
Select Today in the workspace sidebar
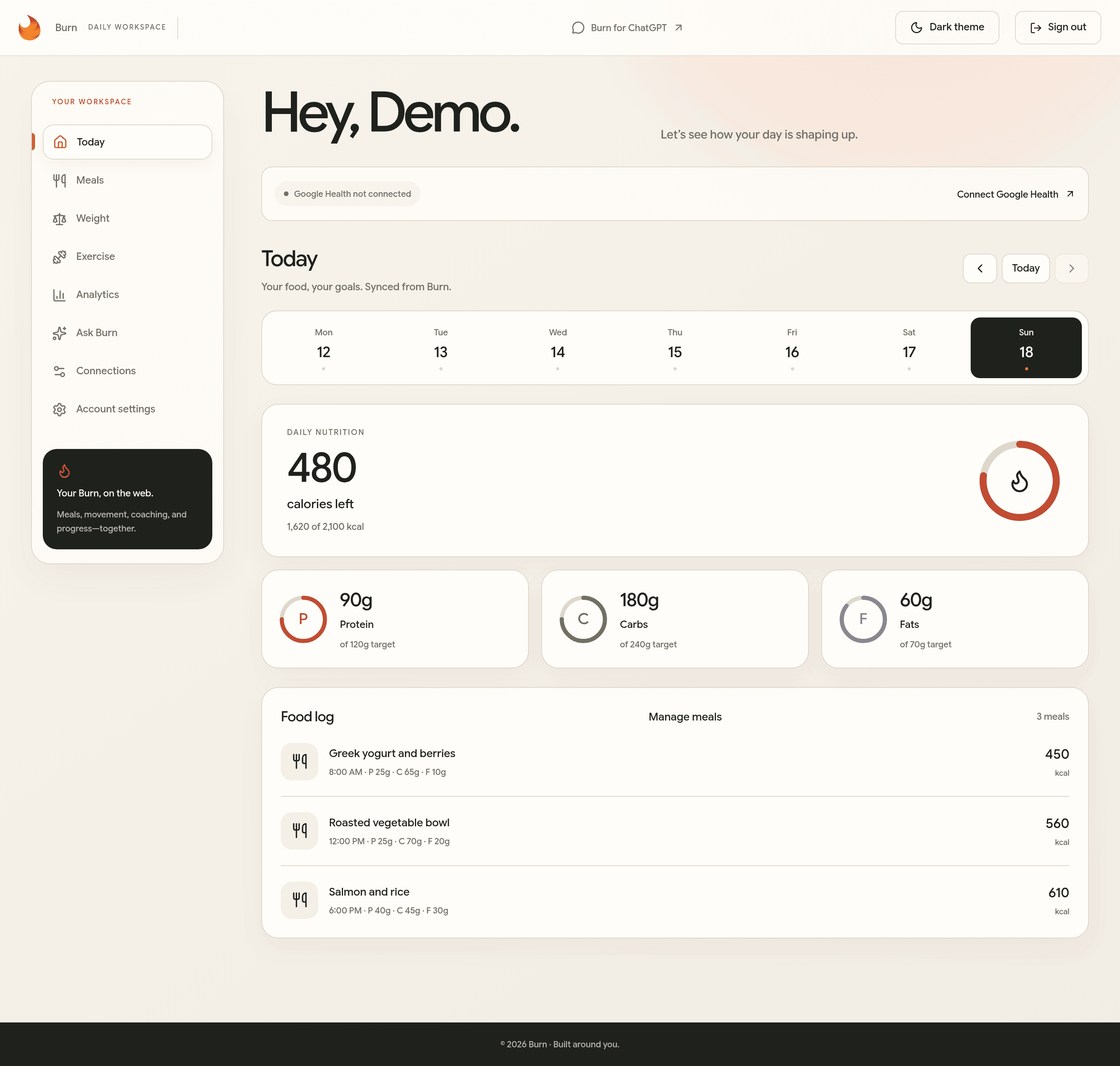[127, 142]
